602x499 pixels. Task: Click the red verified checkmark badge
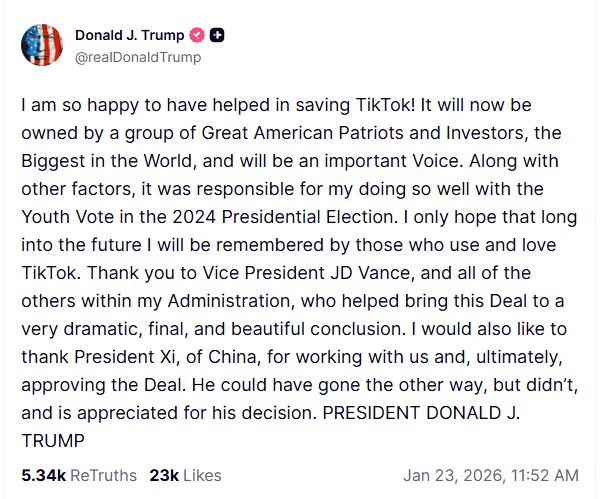[x=197, y=36]
